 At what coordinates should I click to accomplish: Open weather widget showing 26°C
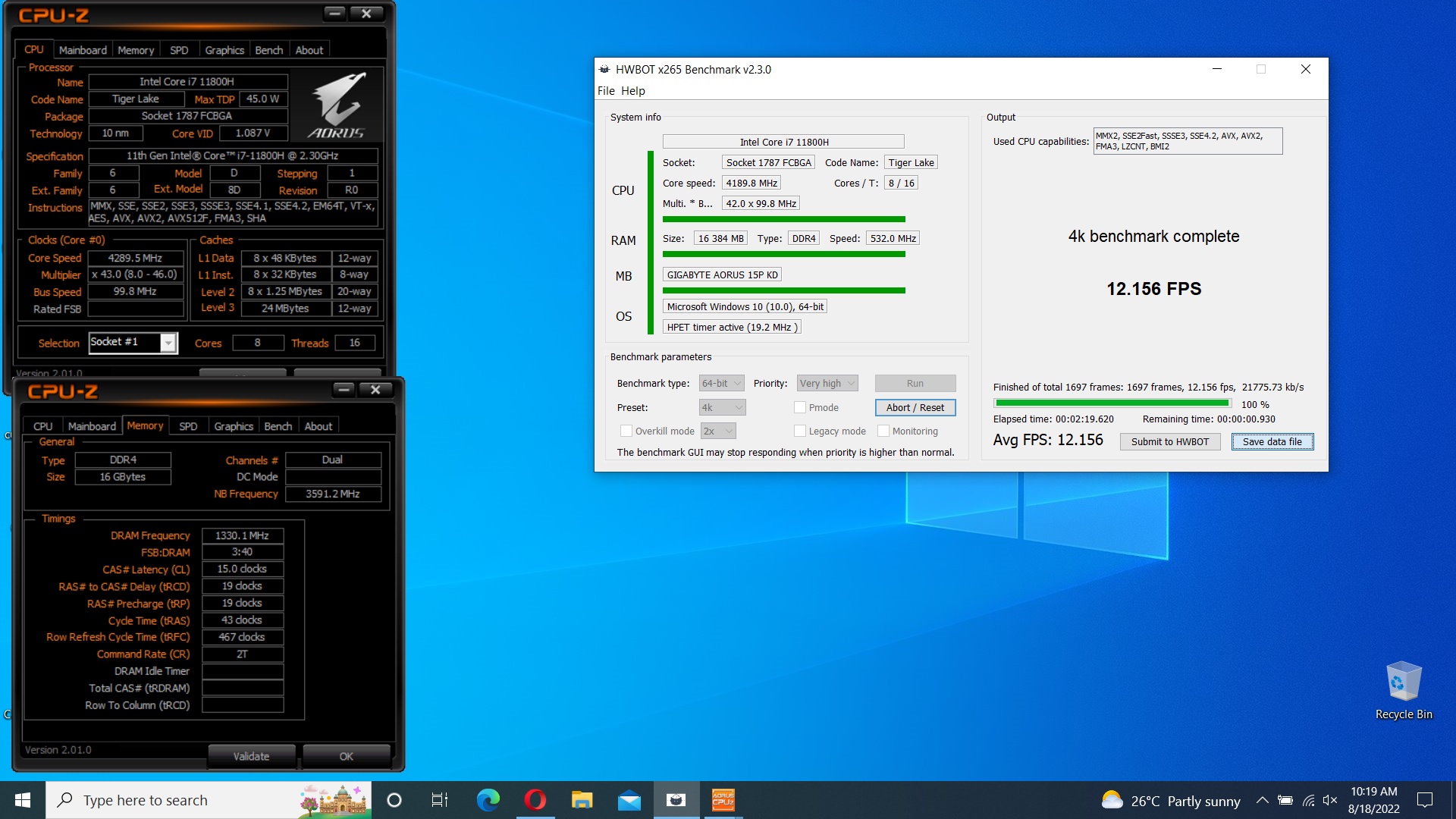tap(1171, 801)
